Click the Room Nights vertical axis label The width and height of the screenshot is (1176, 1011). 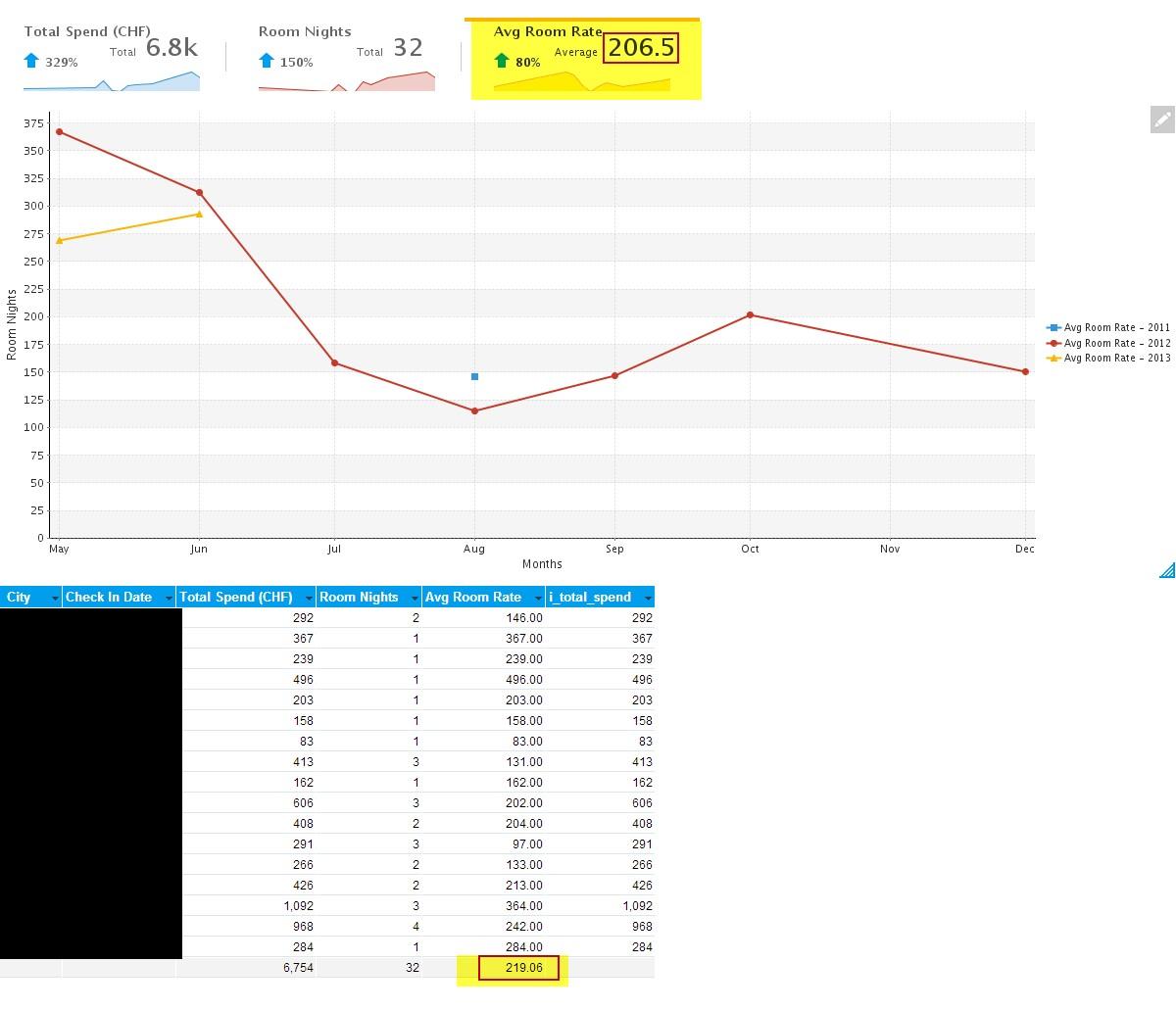tap(12, 324)
